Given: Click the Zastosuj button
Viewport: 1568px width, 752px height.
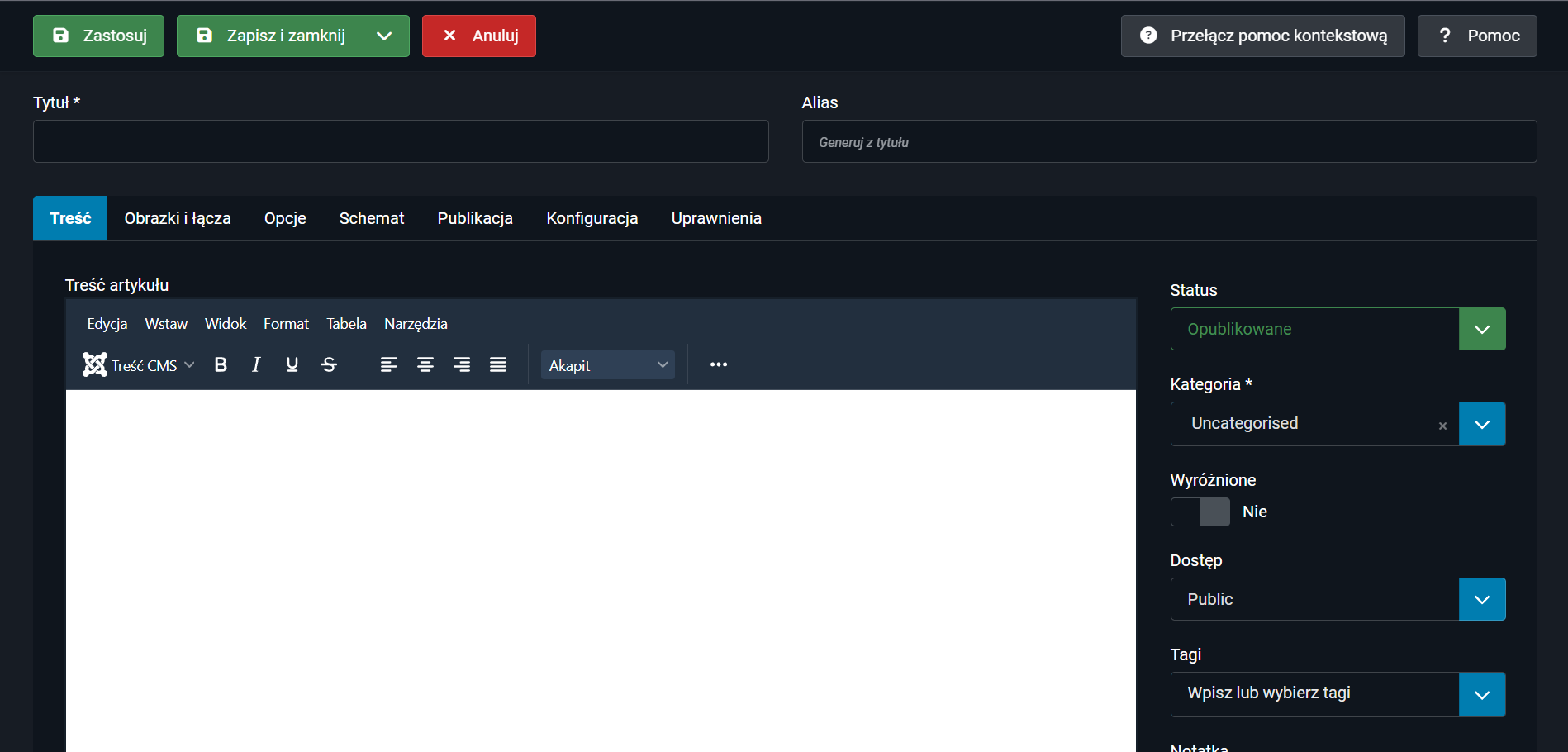Looking at the screenshot, I should point(98,36).
